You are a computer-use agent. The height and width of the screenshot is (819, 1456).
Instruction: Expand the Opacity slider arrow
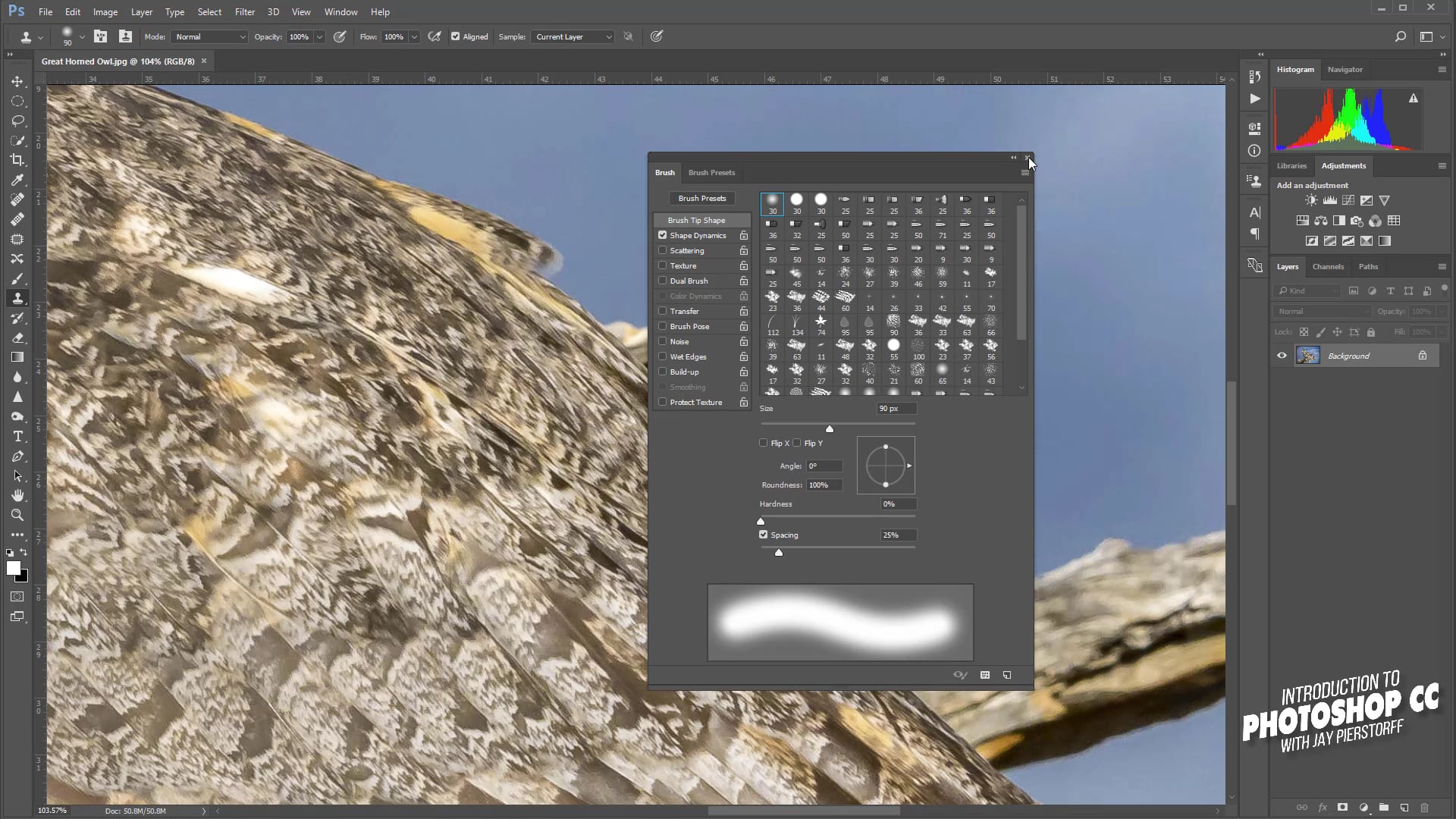pyautogui.click(x=319, y=36)
